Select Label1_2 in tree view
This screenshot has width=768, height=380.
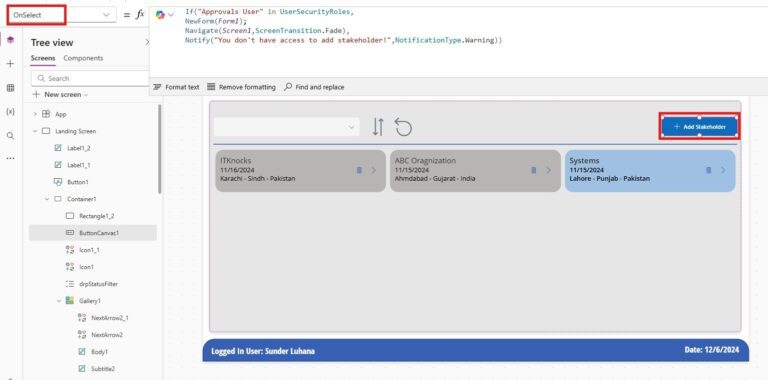(x=78, y=148)
